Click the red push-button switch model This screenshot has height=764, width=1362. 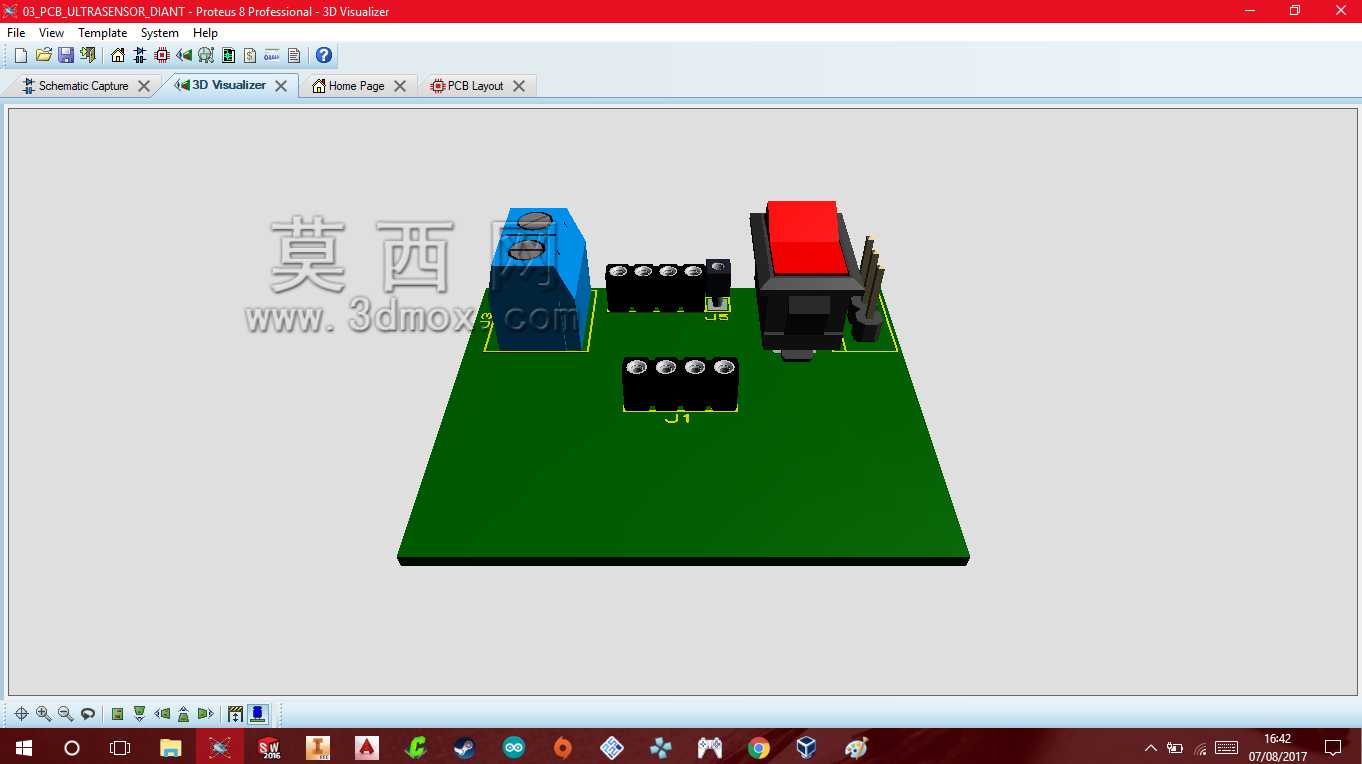806,280
